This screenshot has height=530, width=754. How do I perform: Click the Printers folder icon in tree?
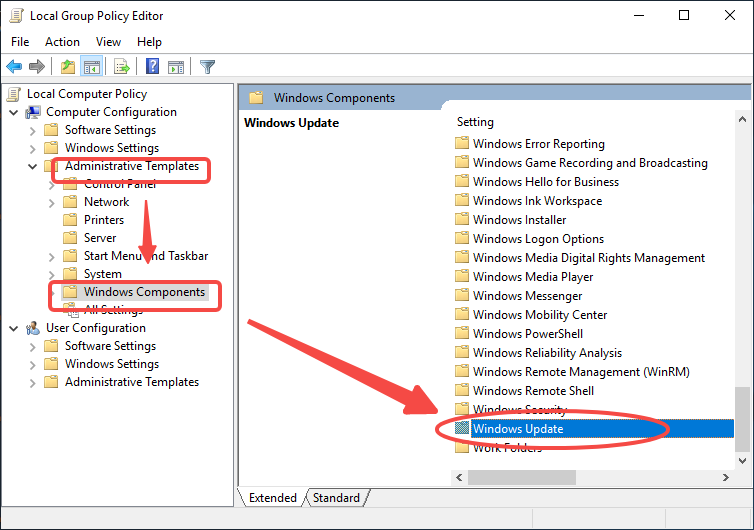[70, 220]
